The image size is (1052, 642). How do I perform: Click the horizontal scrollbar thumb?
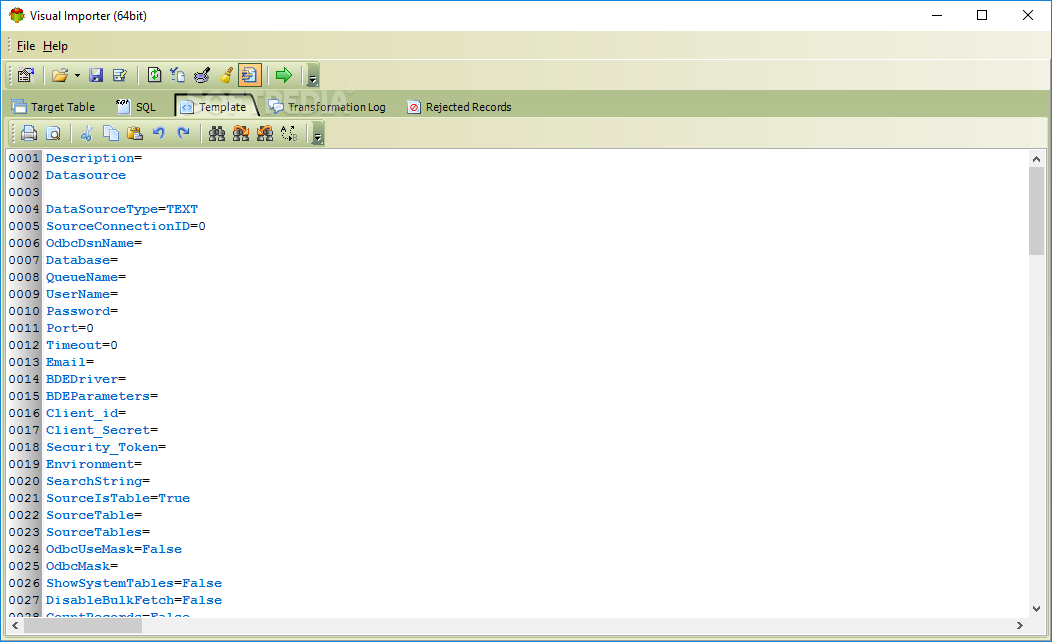tap(83, 625)
